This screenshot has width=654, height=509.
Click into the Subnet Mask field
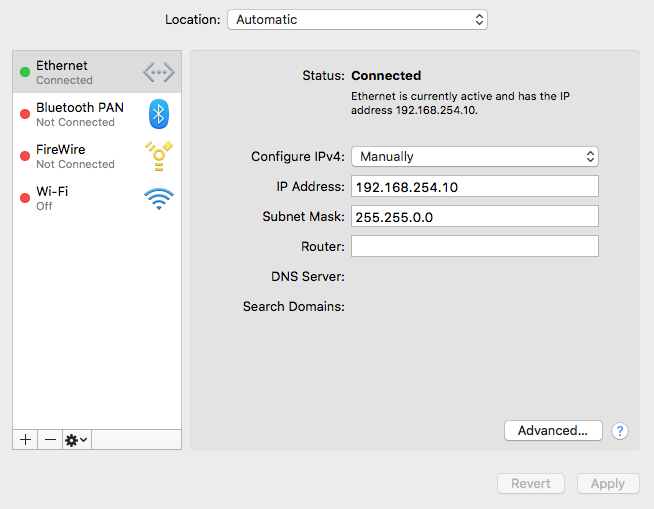(474, 217)
